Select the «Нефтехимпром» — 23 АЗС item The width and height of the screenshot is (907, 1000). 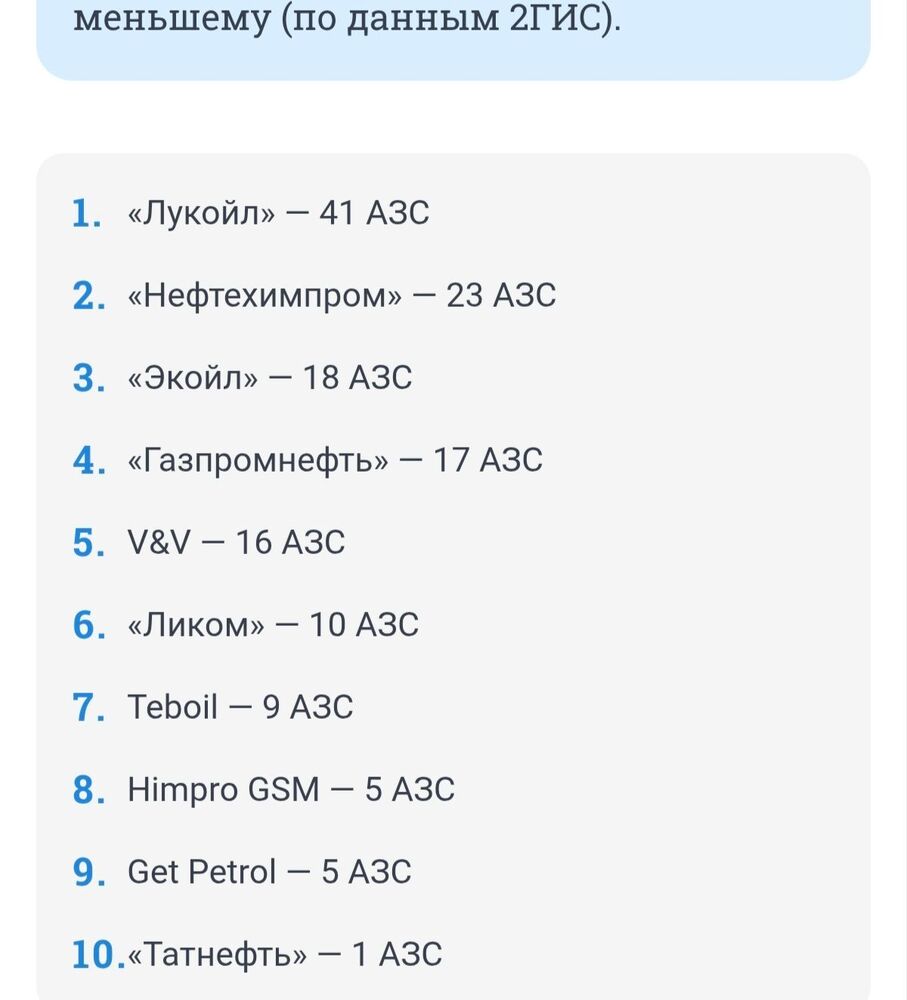click(341, 296)
